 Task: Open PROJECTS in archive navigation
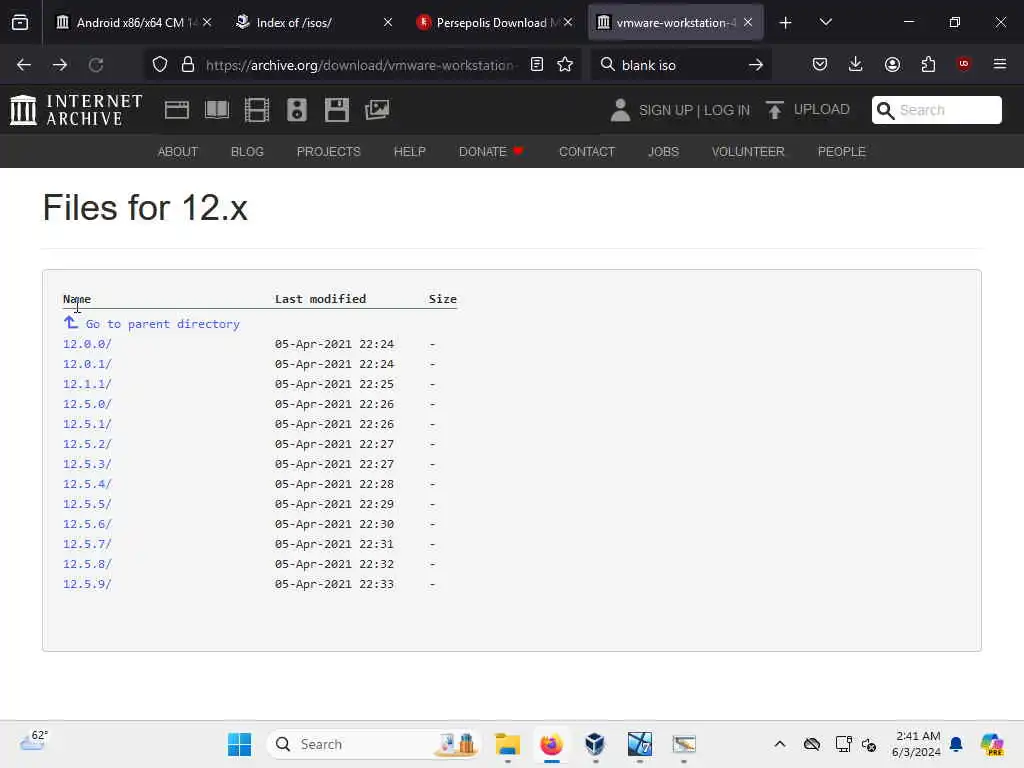coord(328,152)
